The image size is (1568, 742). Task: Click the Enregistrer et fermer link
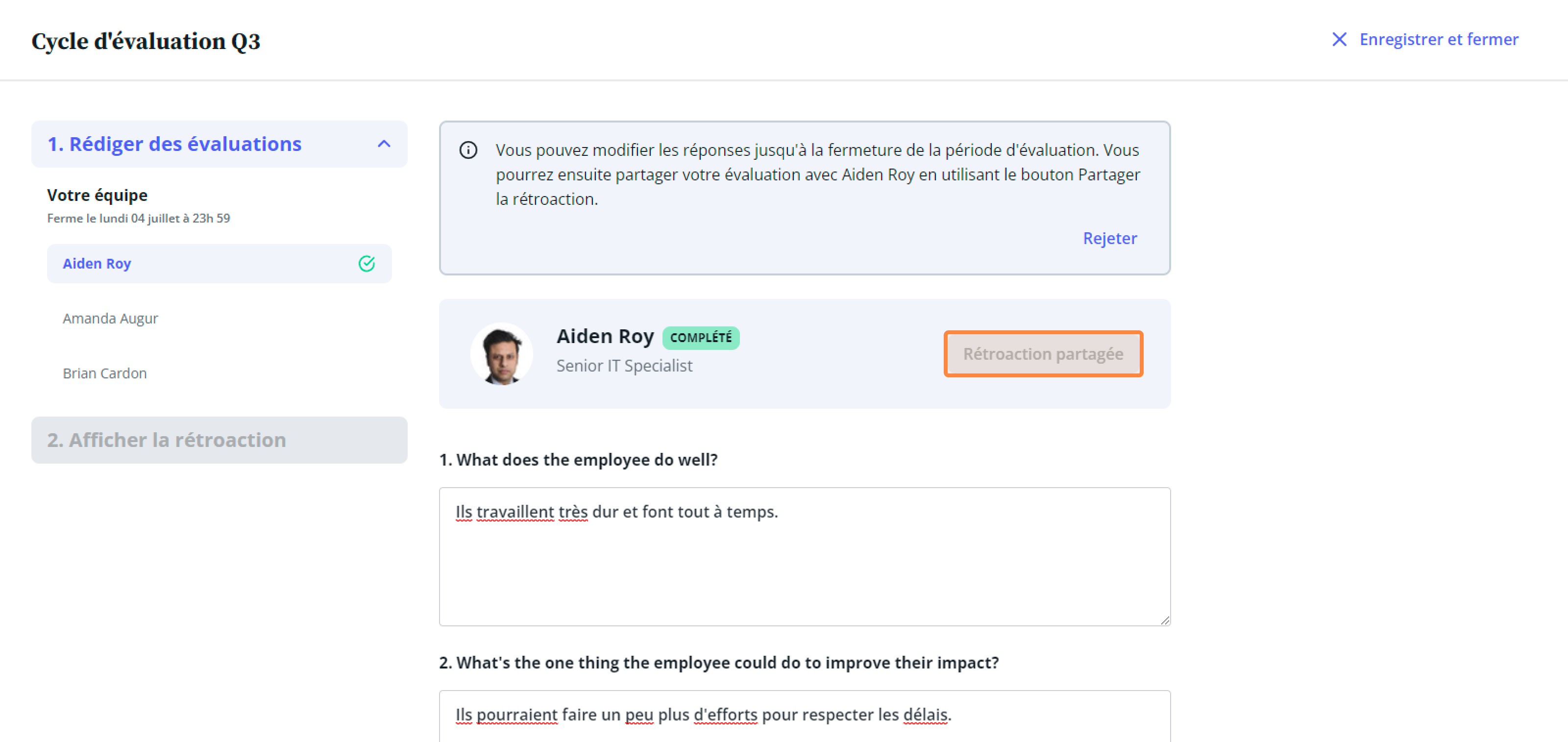pos(1438,40)
